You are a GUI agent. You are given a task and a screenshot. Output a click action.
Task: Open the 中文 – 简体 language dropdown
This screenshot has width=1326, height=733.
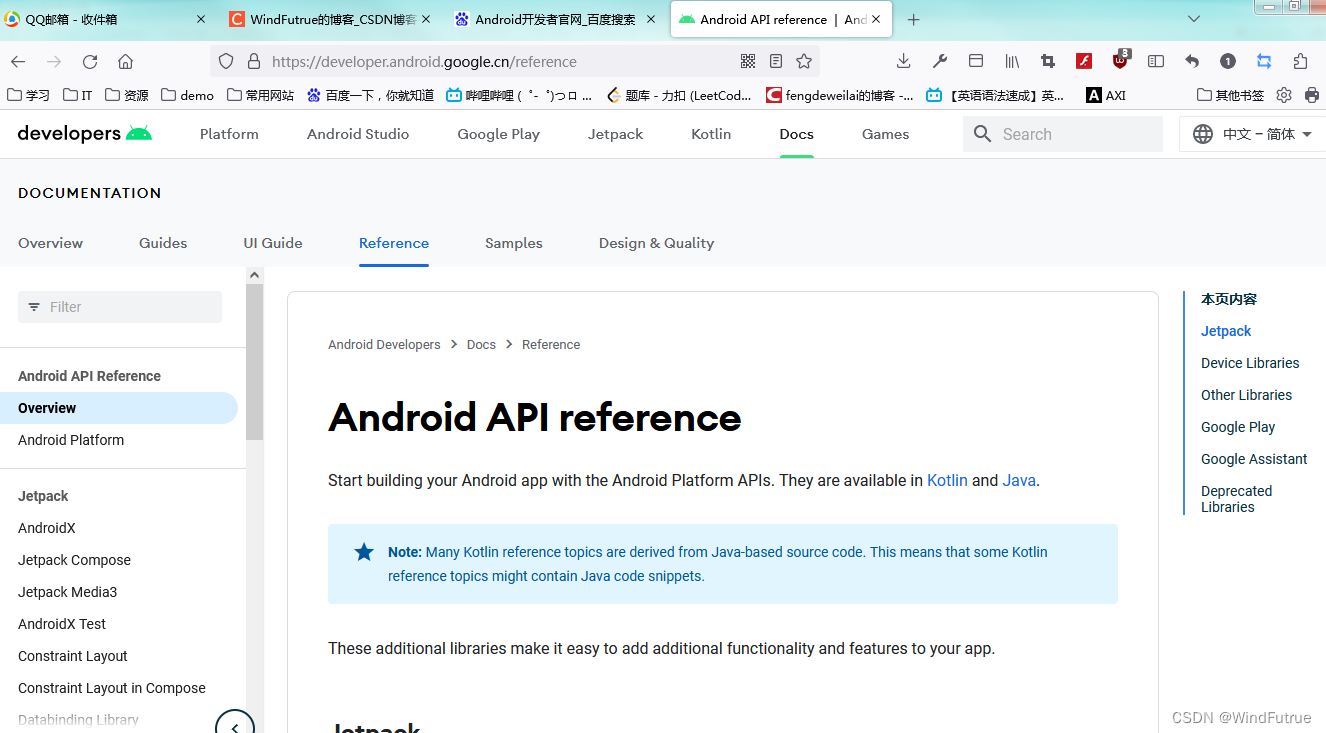[1253, 134]
